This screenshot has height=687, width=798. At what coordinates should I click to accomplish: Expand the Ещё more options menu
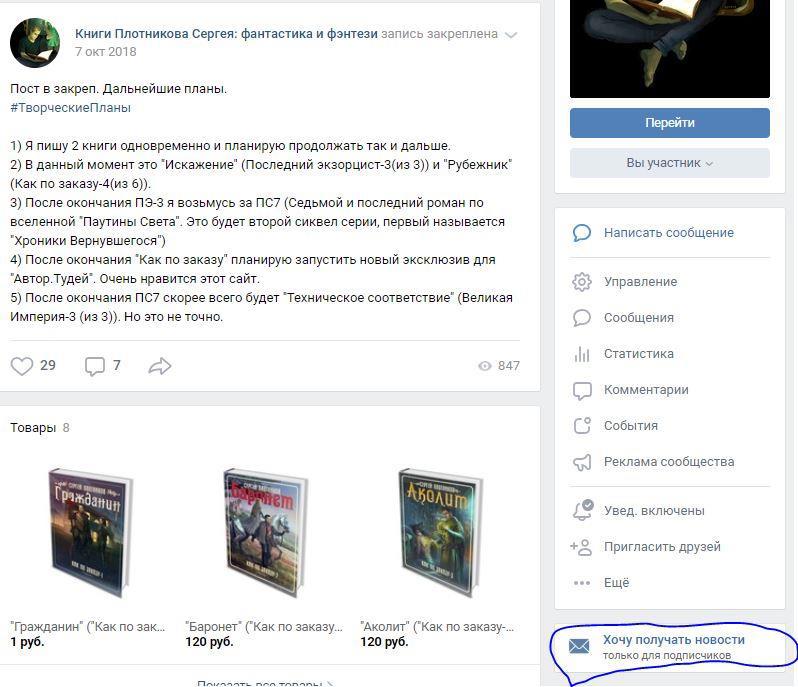[x=616, y=583]
